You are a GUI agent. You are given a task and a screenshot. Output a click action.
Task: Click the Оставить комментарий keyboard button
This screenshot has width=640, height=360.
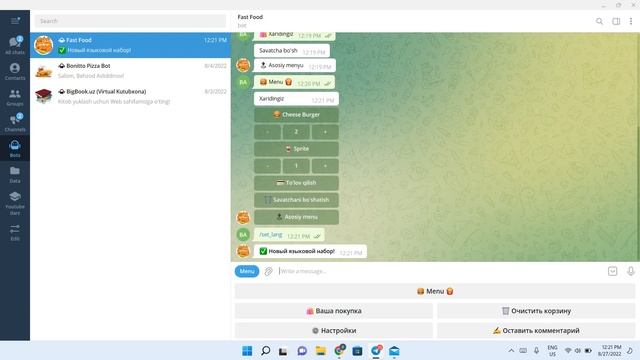(536, 331)
